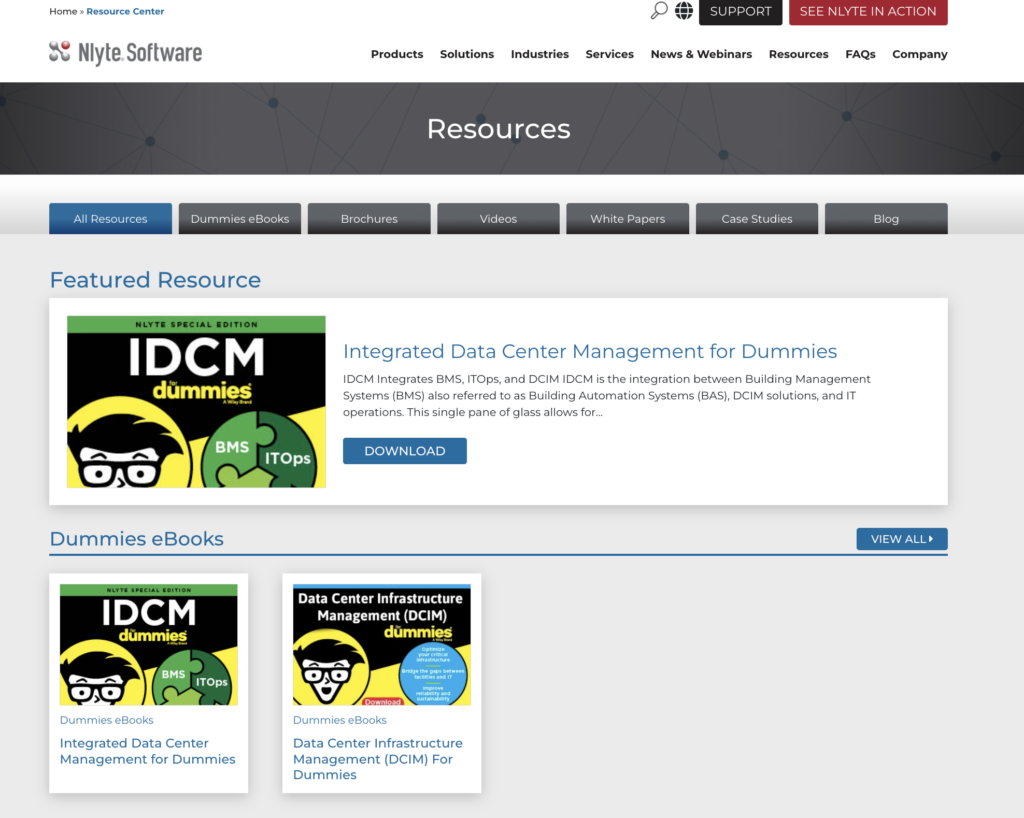Viewport: 1024px width, 818px height.
Task: Switch to the Brochures tab
Action: click(x=369, y=219)
